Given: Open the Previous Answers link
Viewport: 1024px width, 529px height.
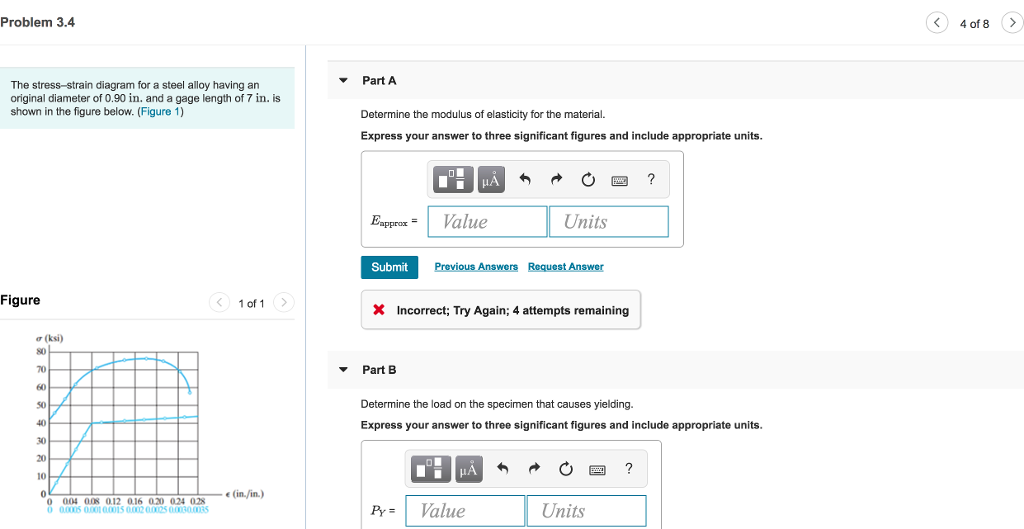Looking at the screenshot, I should pos(476,266).
